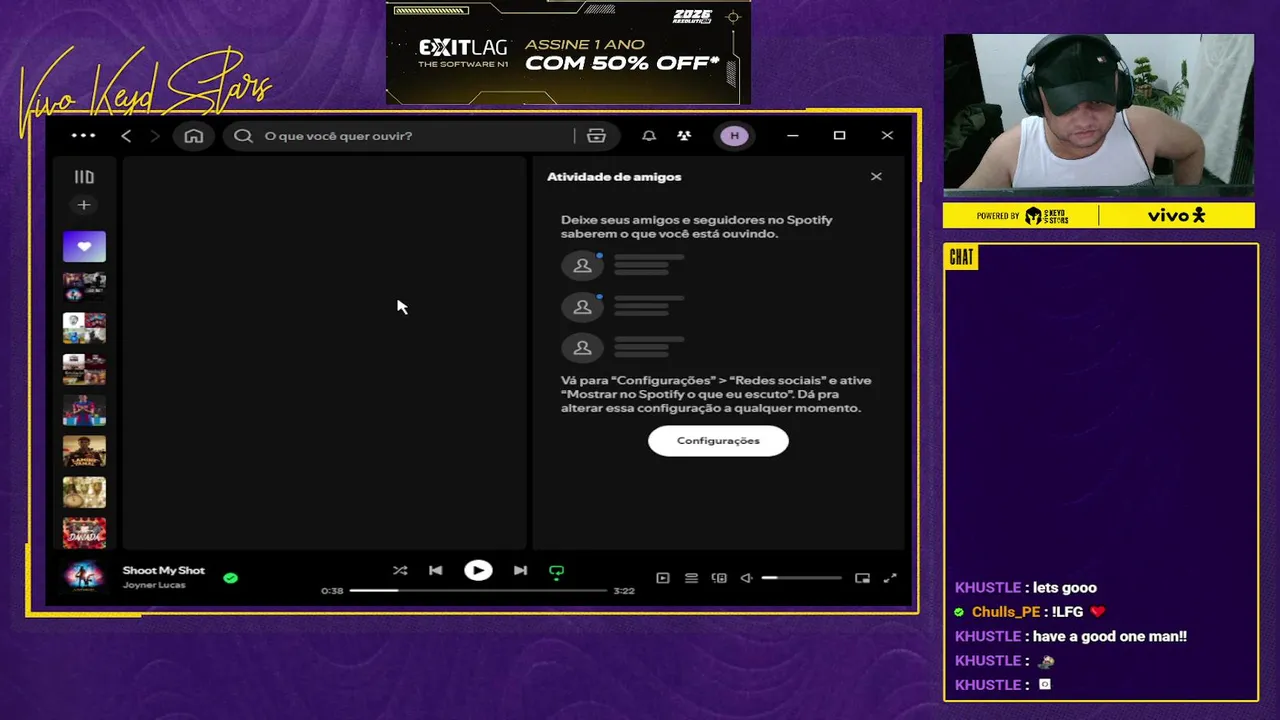Image resolution: width=1280 pixels, height=720 pixels.
Task: Seek on the song progress bar
Action: 478,591
